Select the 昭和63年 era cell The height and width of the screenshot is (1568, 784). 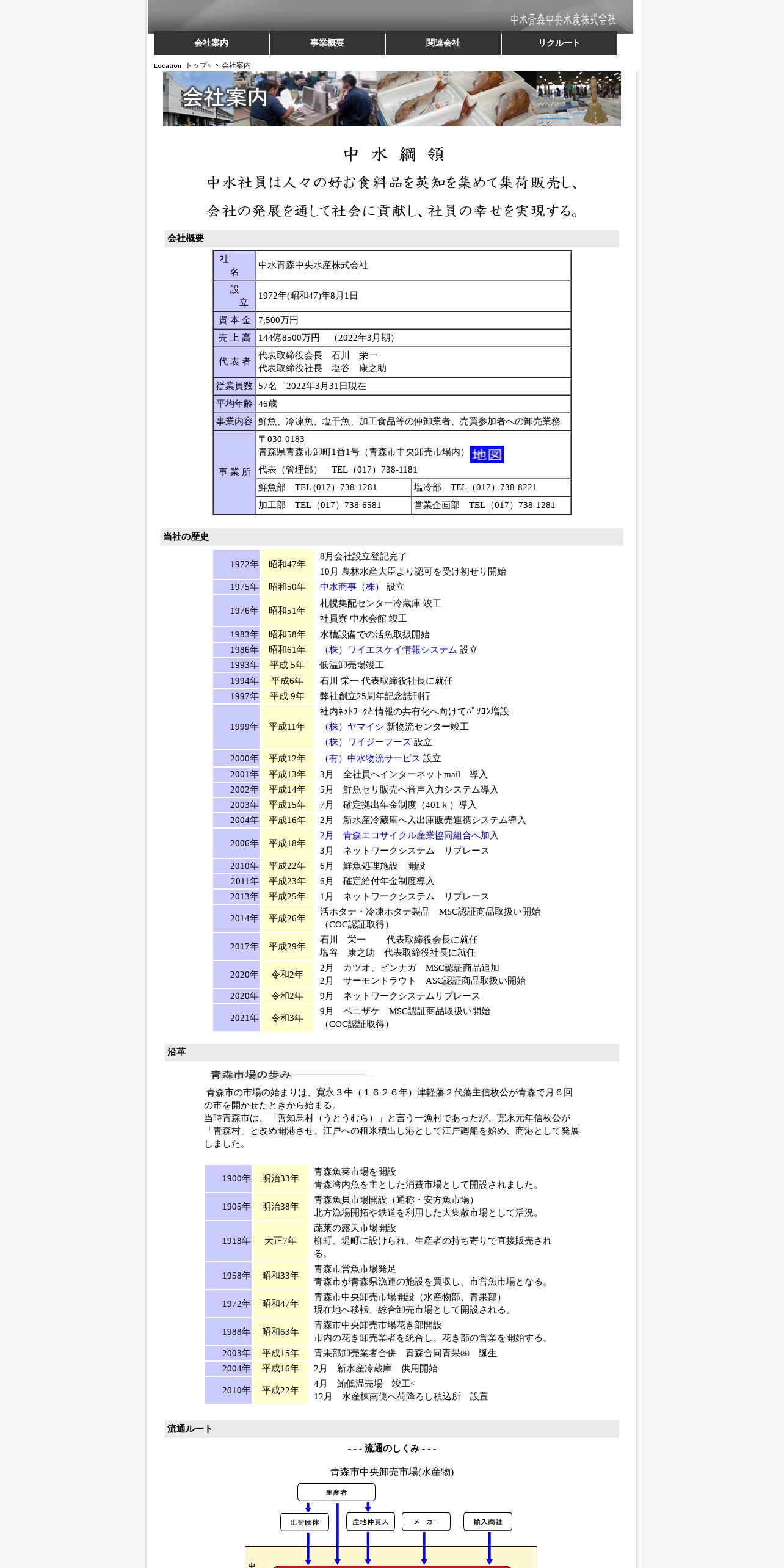tap(280, 1332)
